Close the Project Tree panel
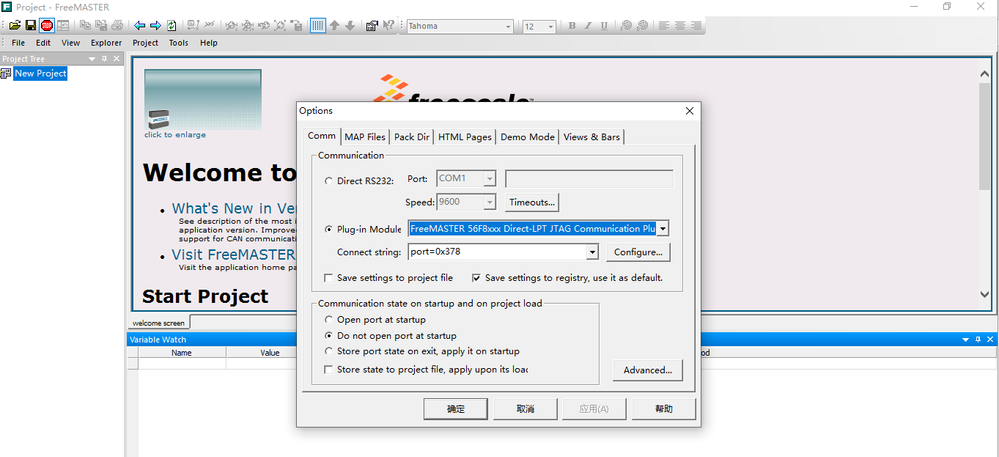Viewport: 999px width, 457px height. 116,59
